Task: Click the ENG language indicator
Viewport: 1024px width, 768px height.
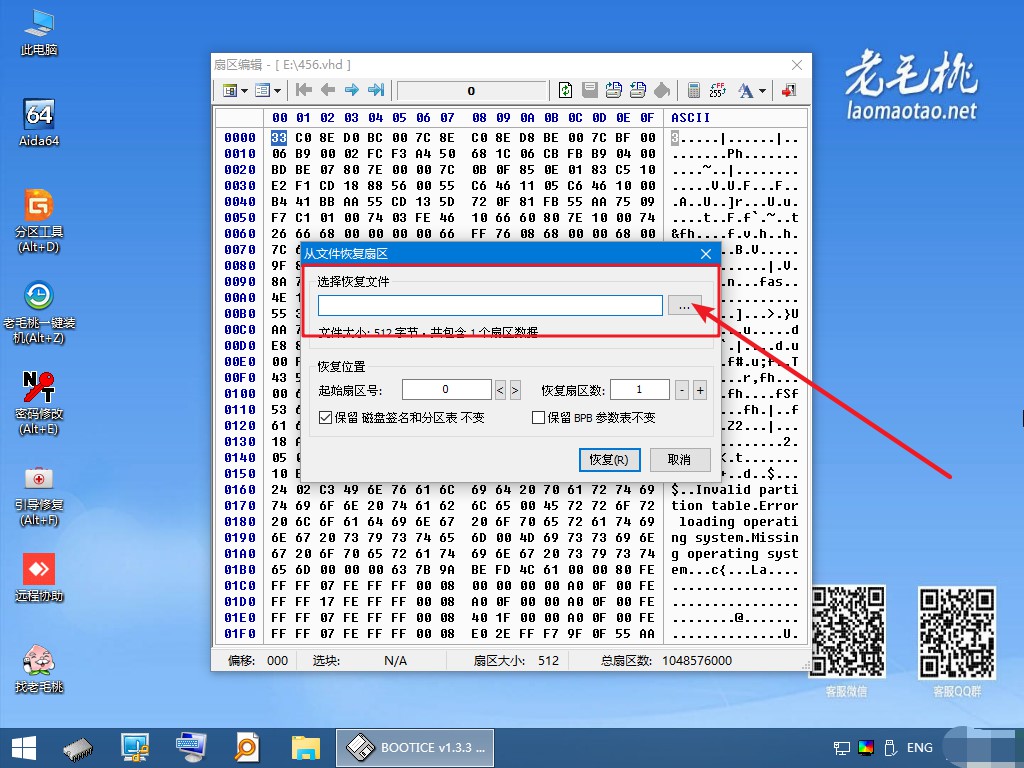Action: click(x=920, y=748)
